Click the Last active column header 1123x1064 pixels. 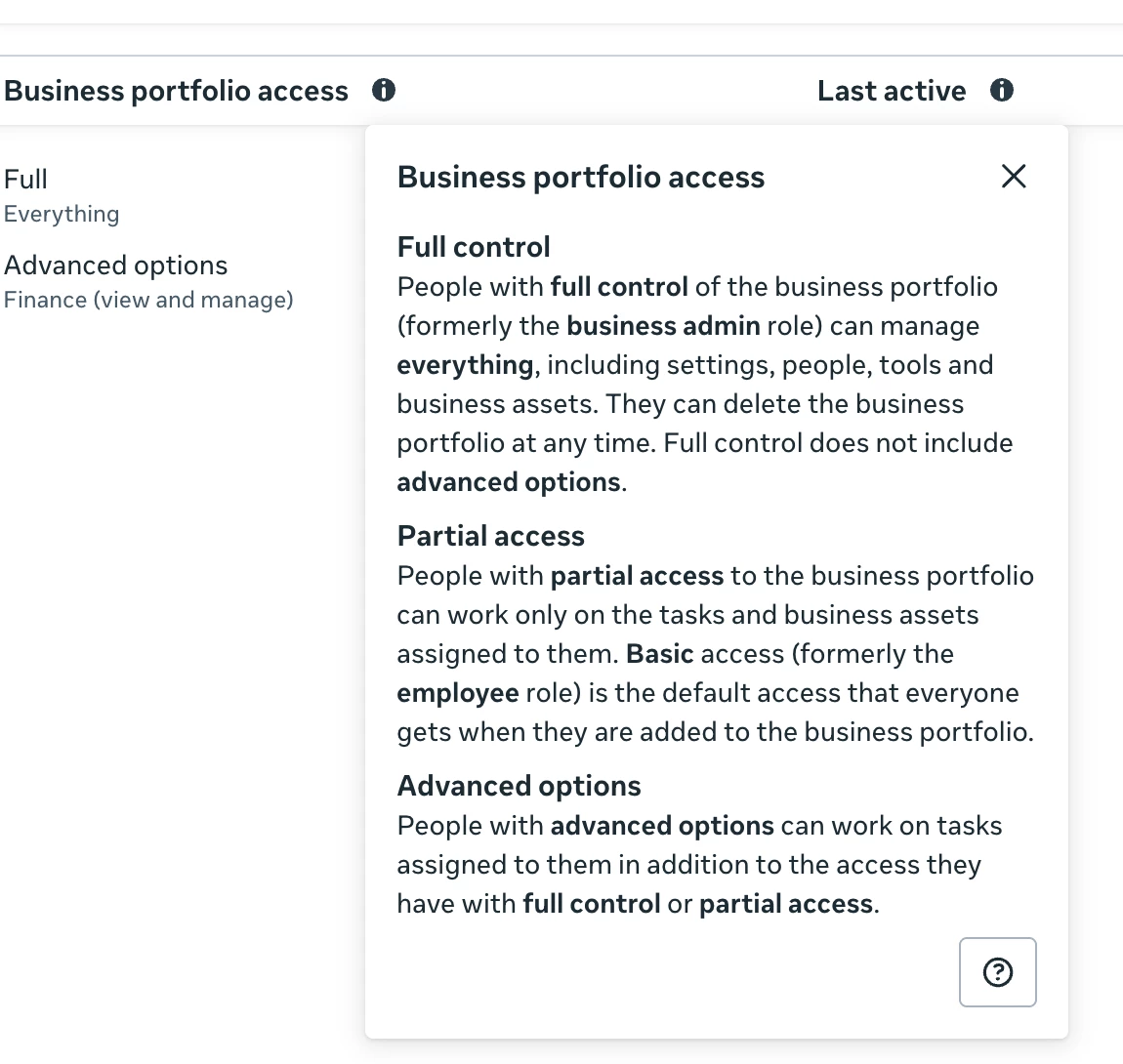(891, 91)
